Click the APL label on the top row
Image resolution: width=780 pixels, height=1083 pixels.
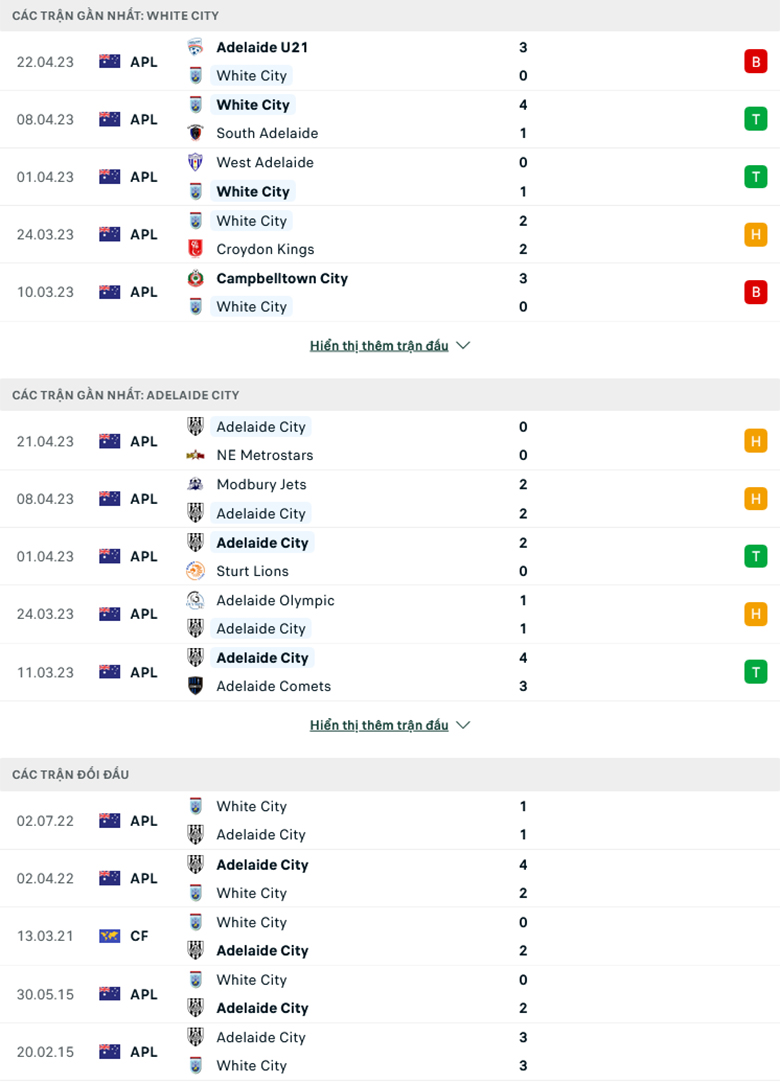click(x=144, y=62)
